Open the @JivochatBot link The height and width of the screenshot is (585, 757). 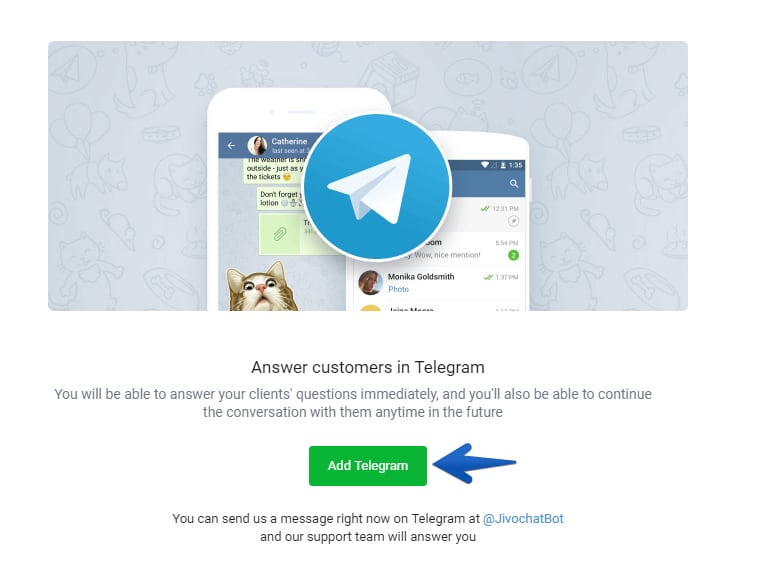[523, 519]
